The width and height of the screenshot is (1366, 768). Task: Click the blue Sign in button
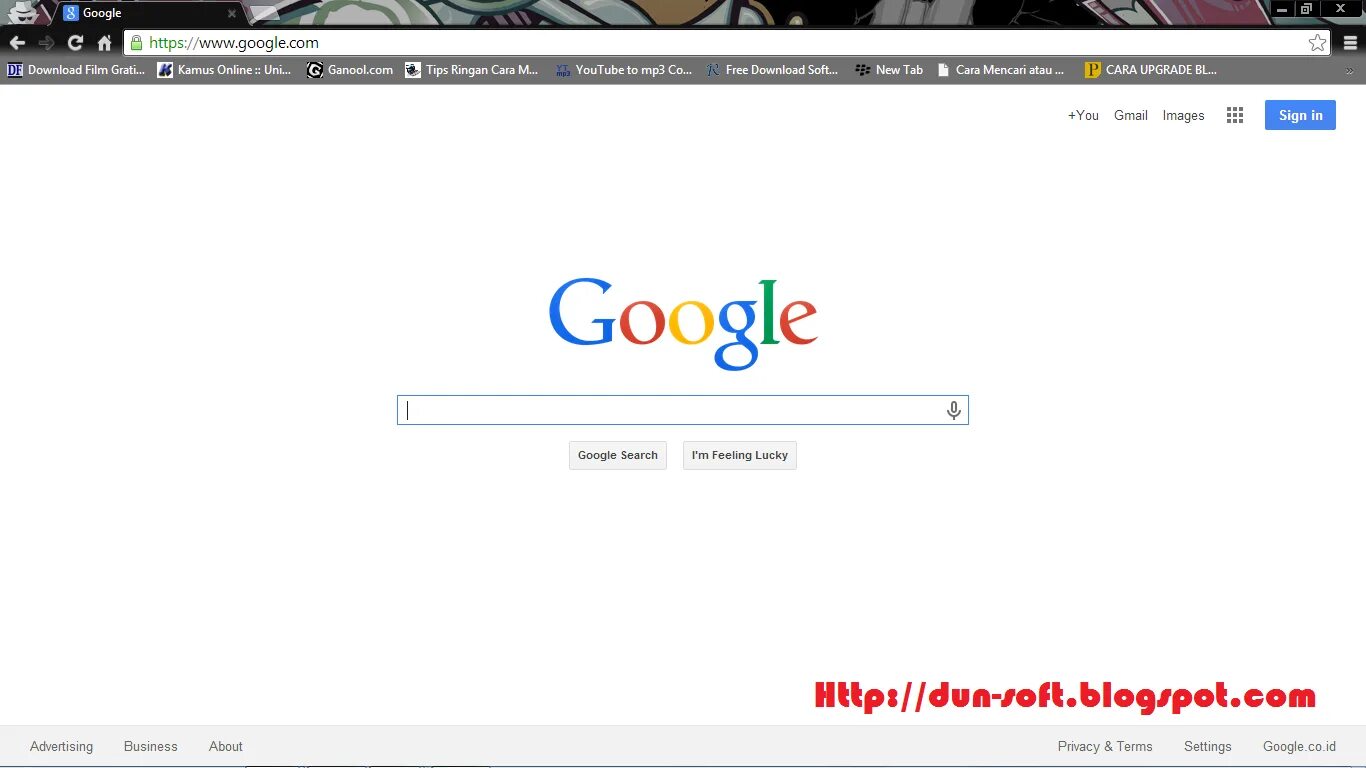pos(1300,115)
